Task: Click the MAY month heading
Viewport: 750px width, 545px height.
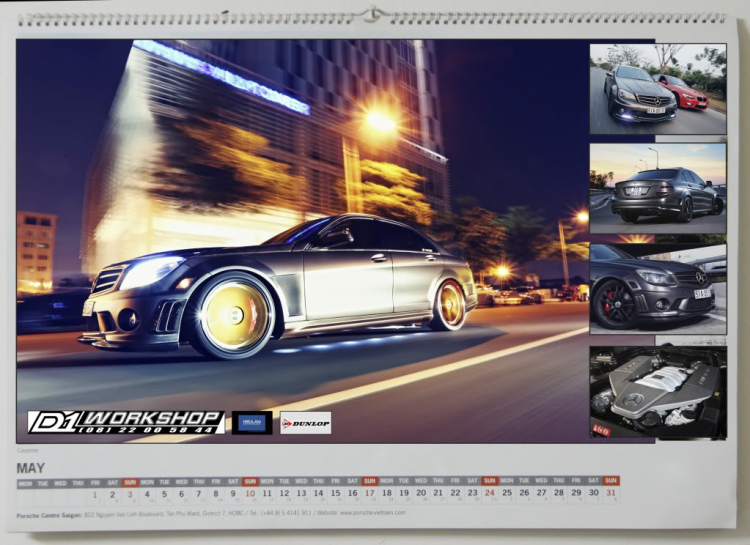Action: (x=31, y=467)
